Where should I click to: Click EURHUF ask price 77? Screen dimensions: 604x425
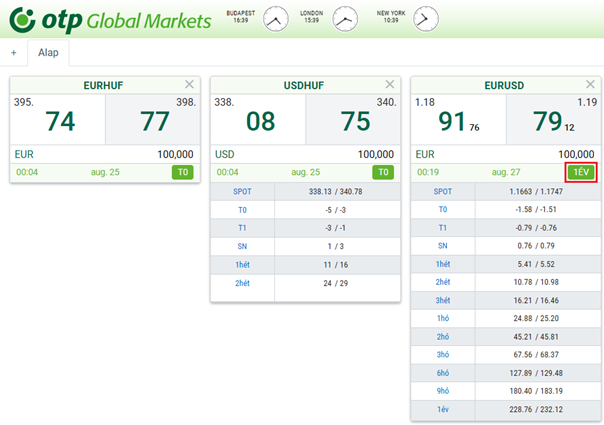click(x=153, y=119)
